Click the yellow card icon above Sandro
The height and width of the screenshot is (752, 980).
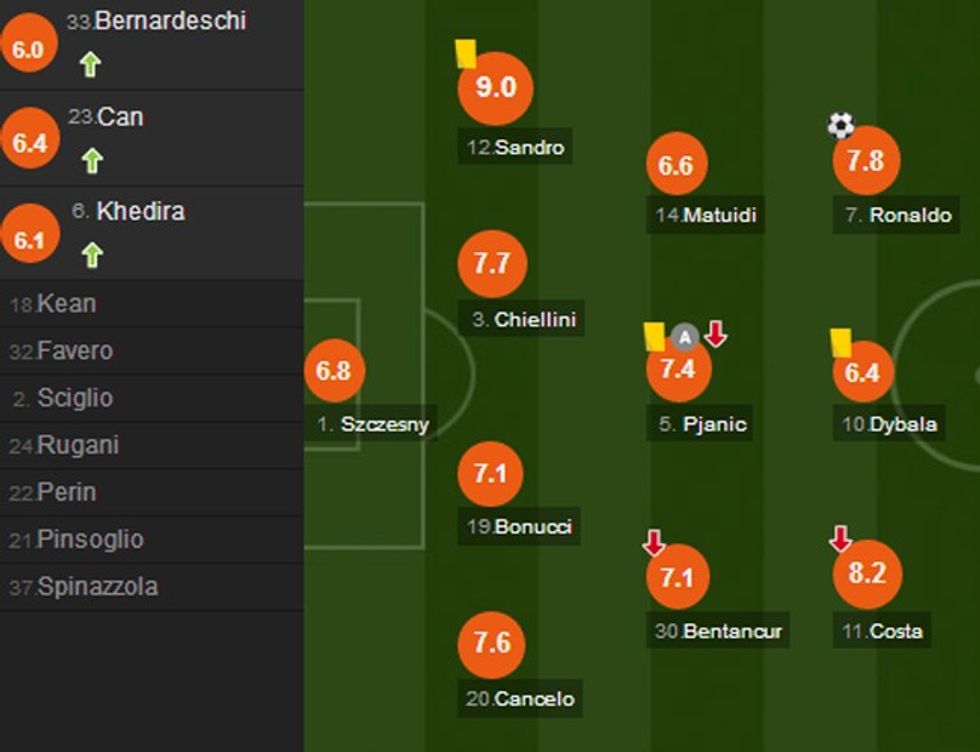(466, 54)
